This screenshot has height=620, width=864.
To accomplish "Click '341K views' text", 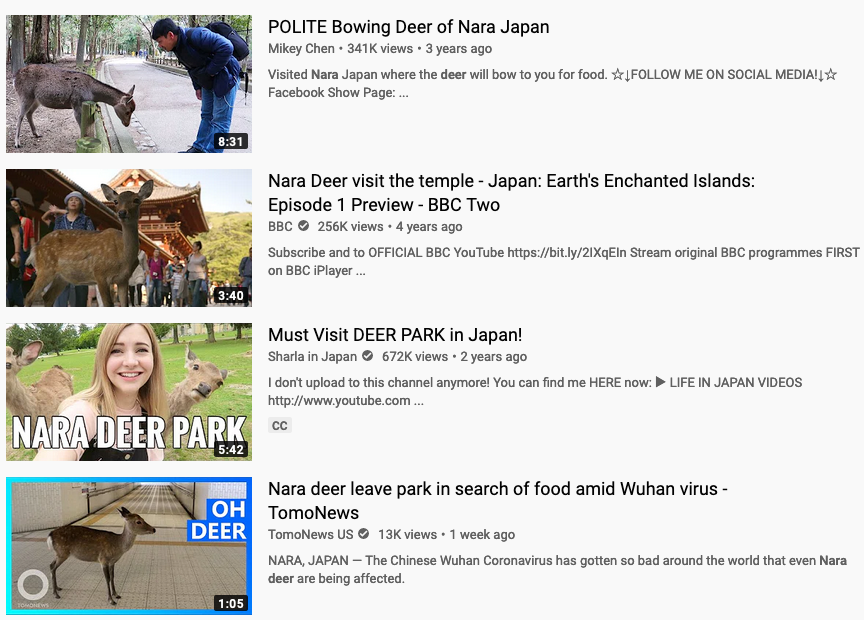I will pos(380,48).
